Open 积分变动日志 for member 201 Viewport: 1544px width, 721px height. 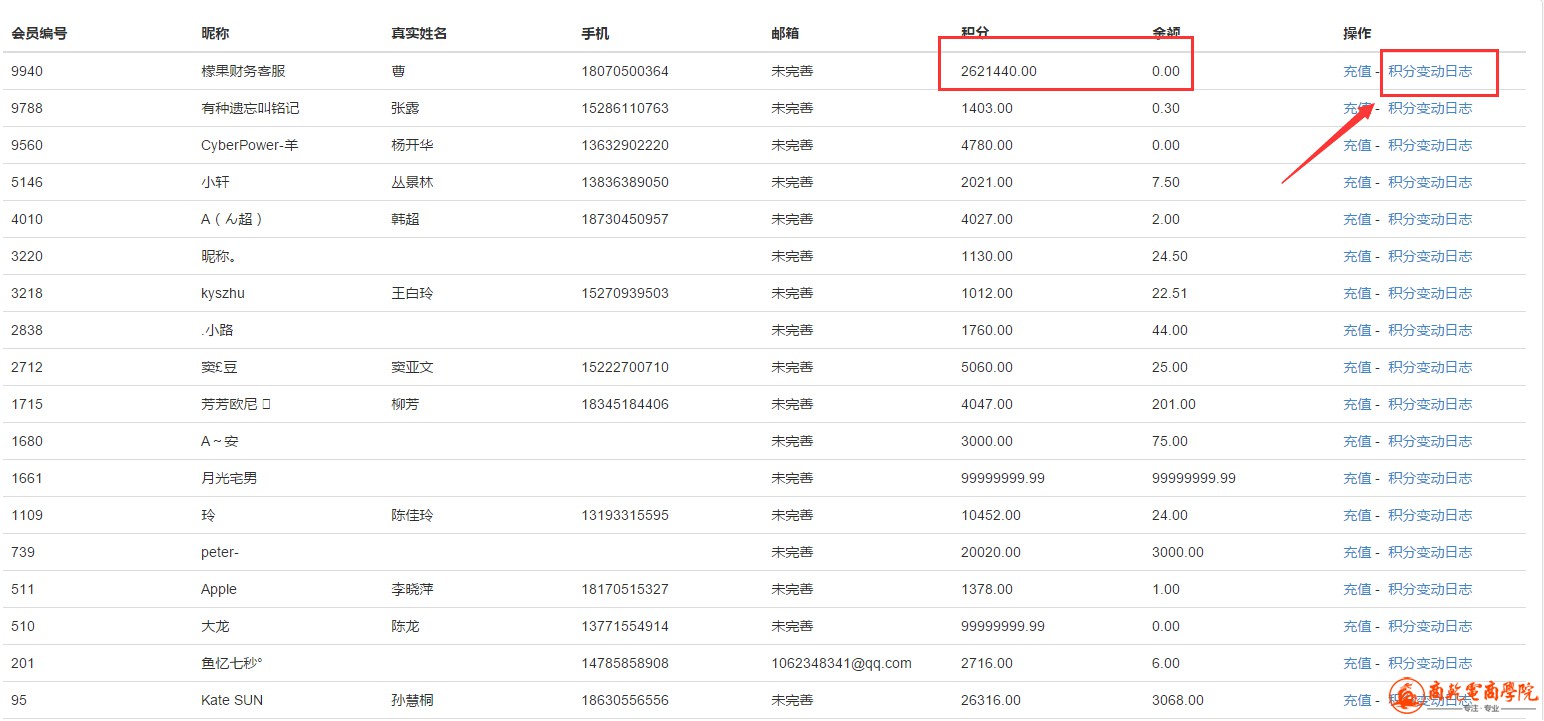[x=1430, y=663]
